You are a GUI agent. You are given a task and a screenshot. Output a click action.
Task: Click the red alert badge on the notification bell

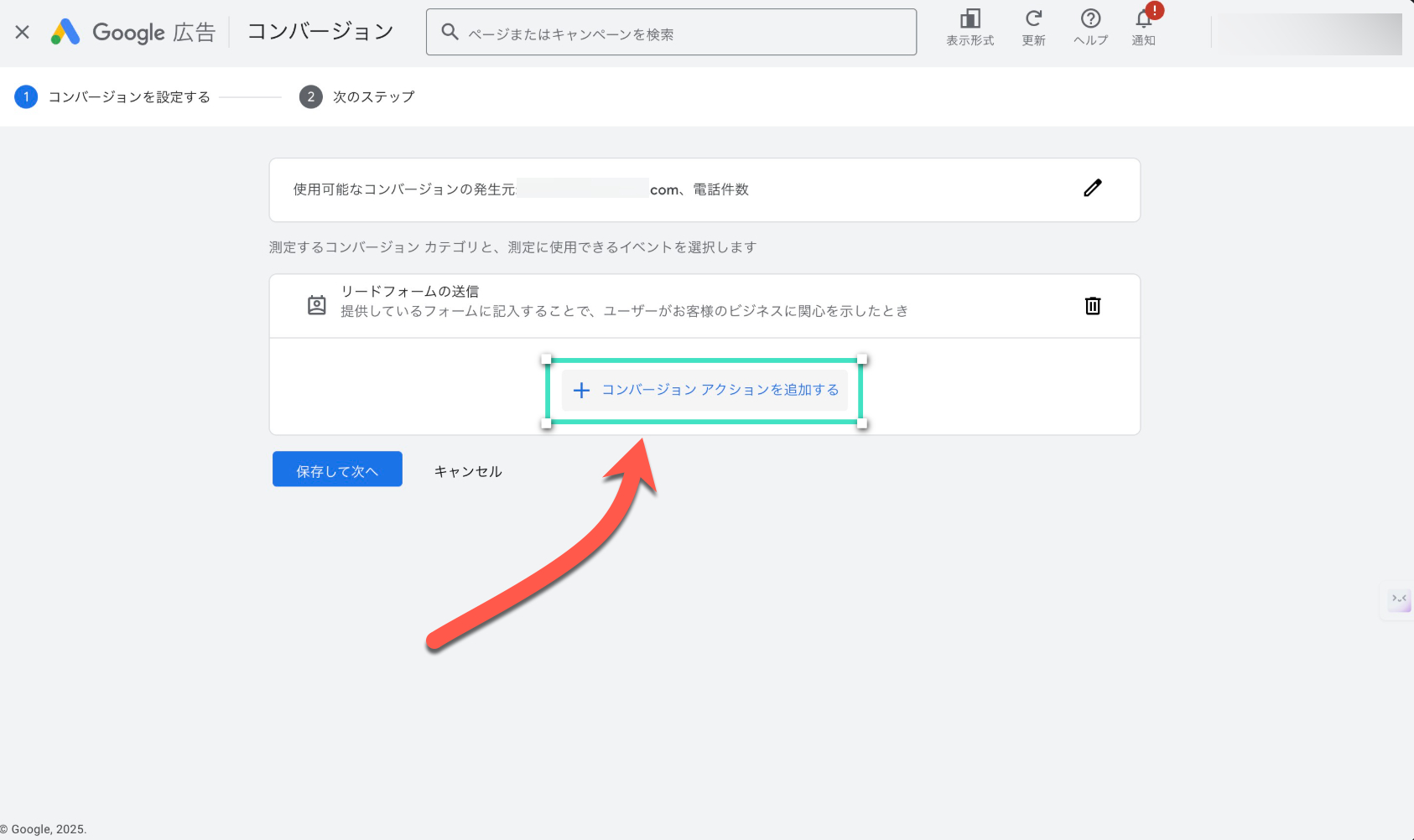click(x=1155, y=11)
